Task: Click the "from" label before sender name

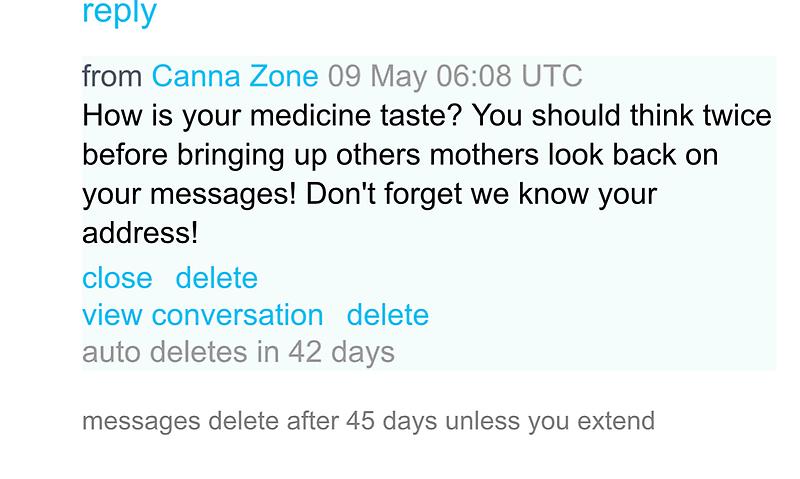Action: click(113, 76)
